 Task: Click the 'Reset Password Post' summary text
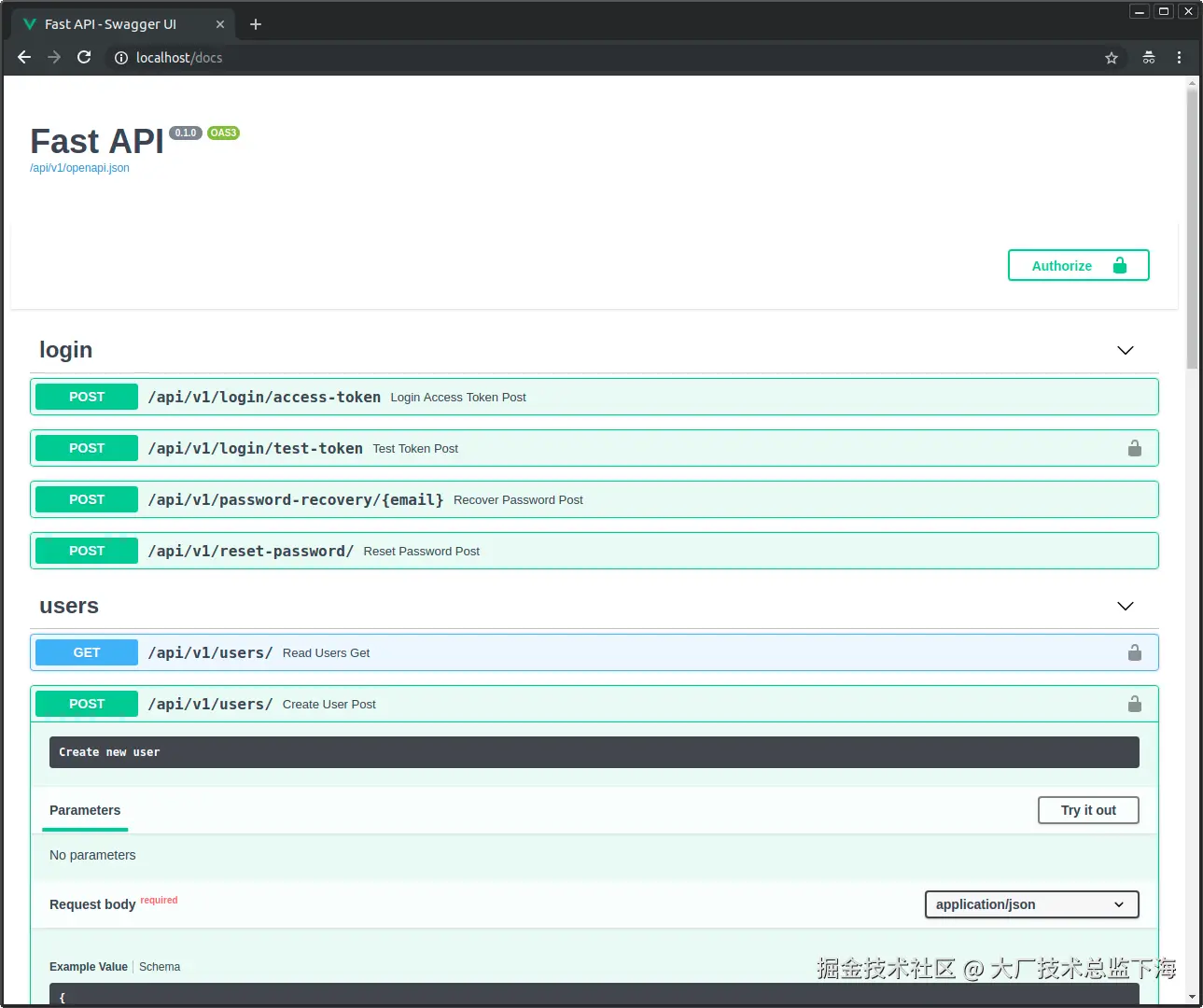422,552
